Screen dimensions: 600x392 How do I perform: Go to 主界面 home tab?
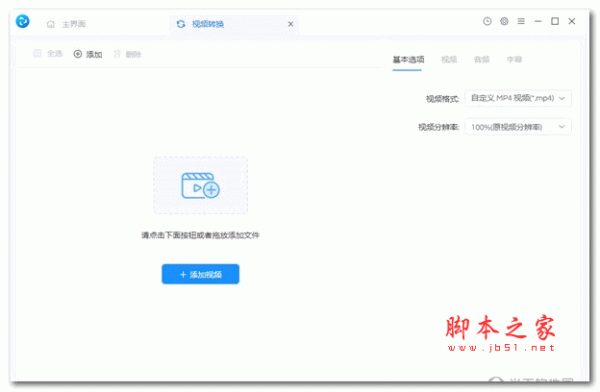coord(66,24)
